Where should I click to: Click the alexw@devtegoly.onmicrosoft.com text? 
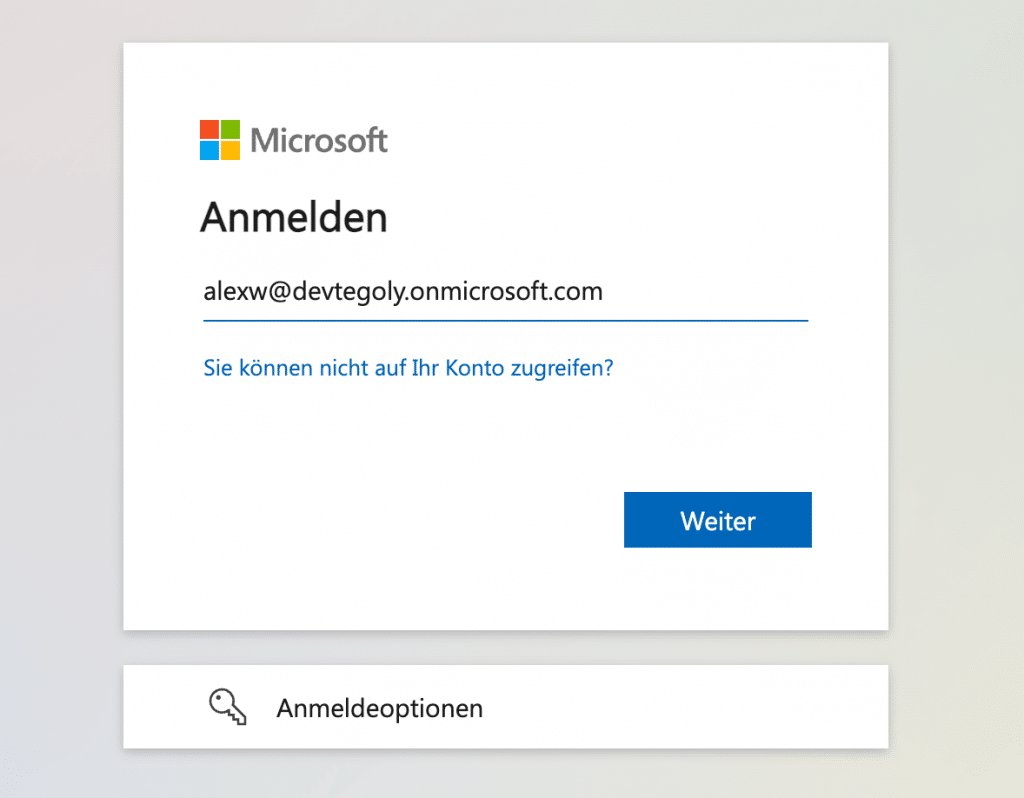point(403,292)
